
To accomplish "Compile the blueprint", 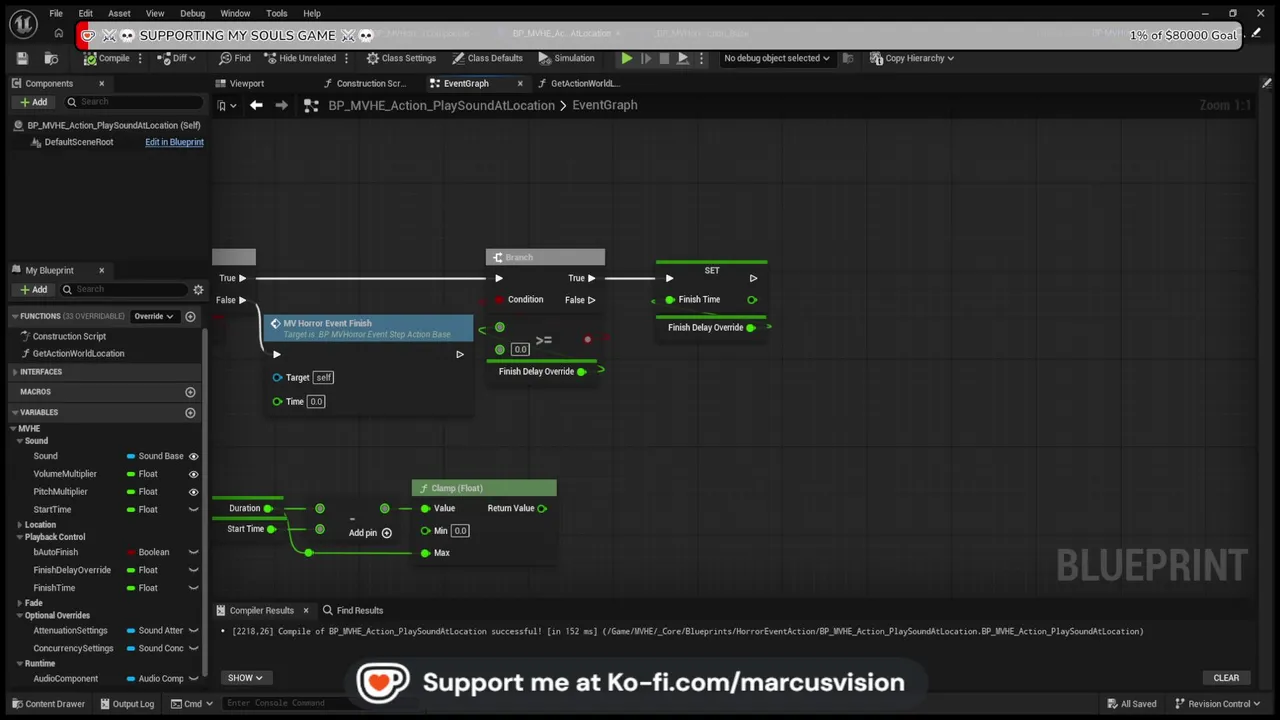I will [x=107, y=58].
